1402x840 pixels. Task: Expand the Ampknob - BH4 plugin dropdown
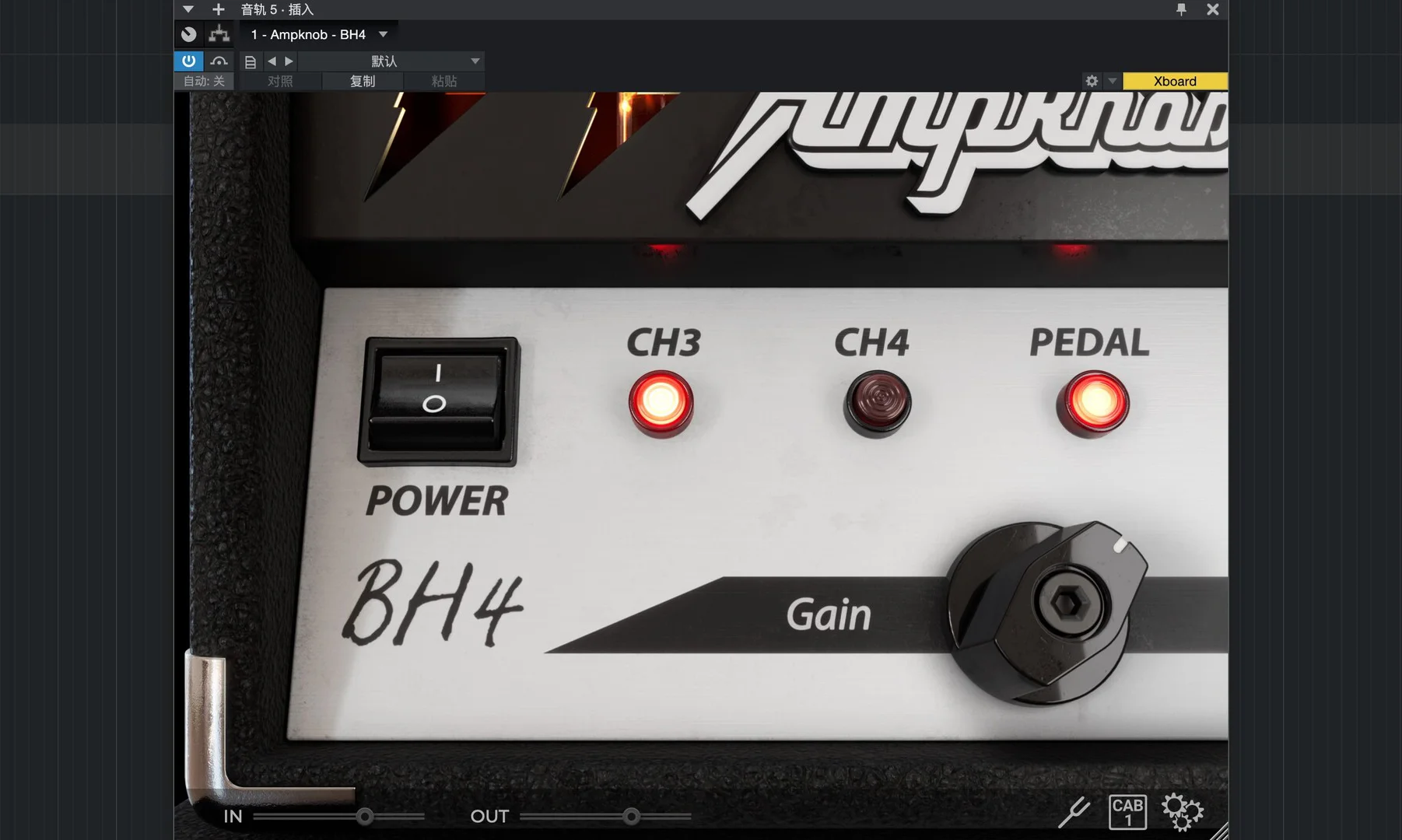[383, 34]
